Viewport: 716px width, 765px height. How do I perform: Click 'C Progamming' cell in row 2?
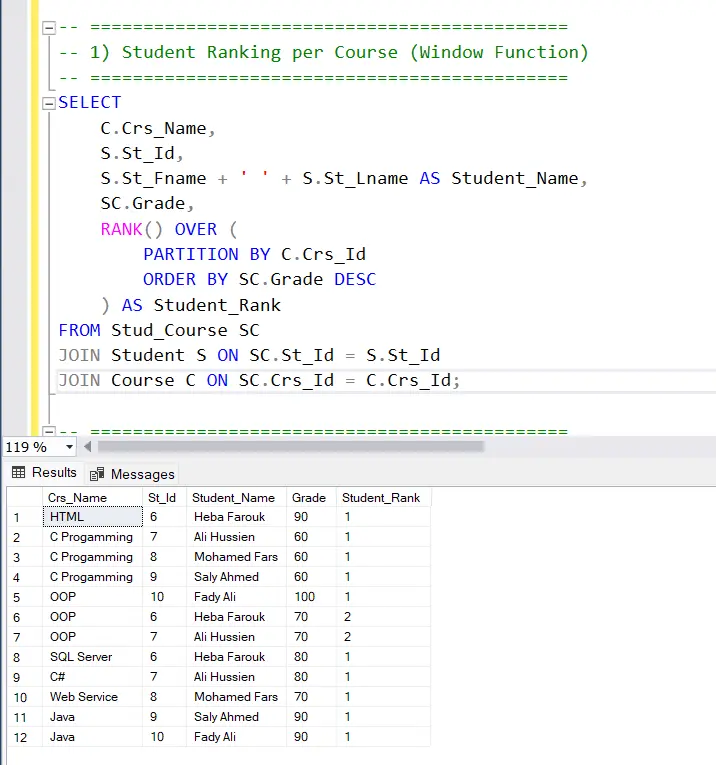tap(93, 537)
